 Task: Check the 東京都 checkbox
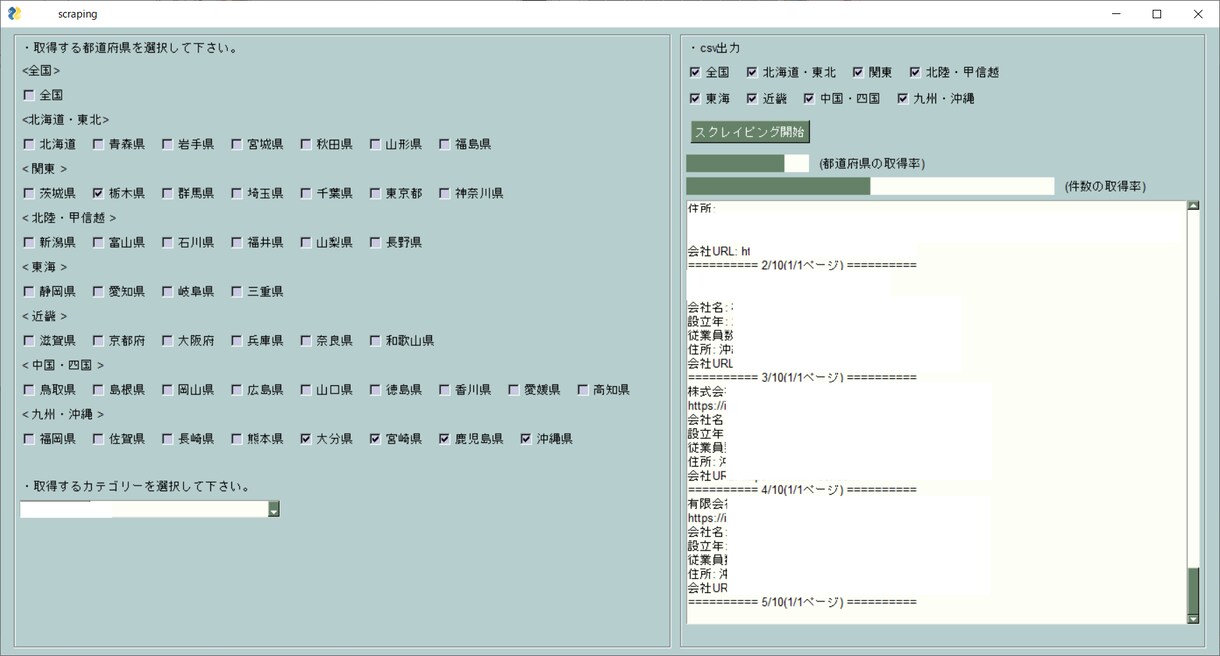pyautogui.click(x=375, y=193)
